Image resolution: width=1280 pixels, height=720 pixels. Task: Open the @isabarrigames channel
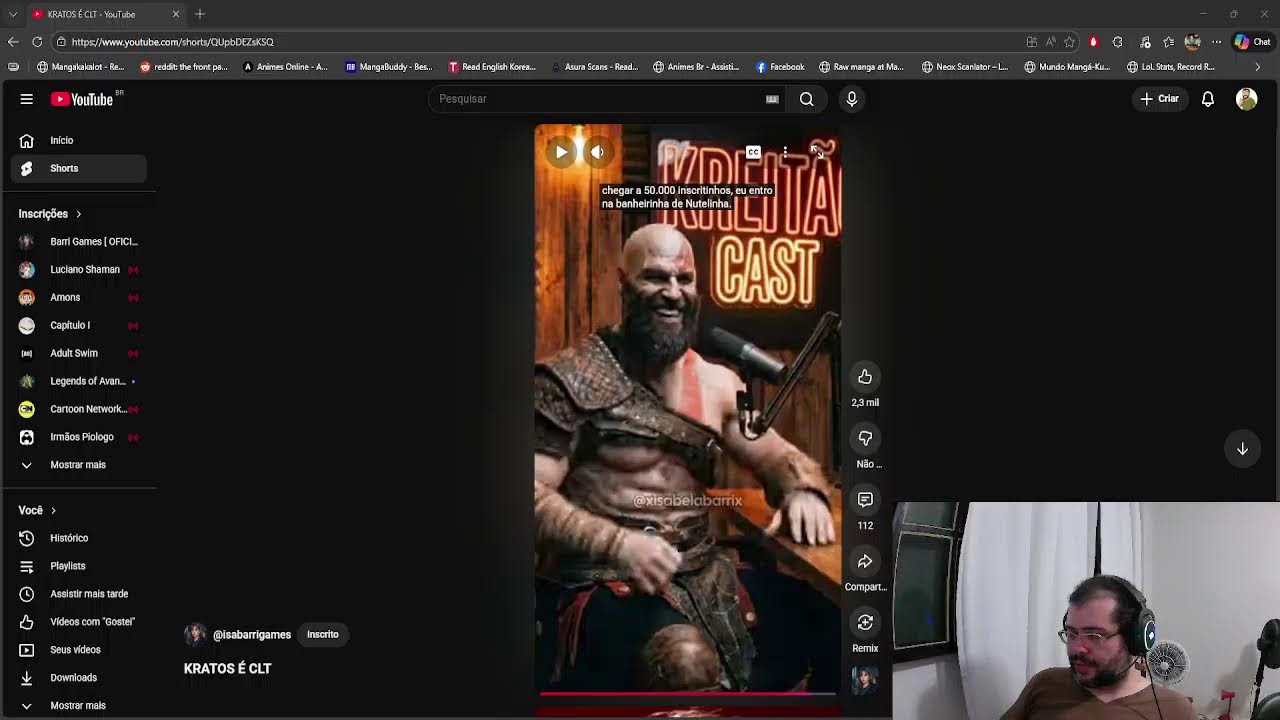(252, 635)
